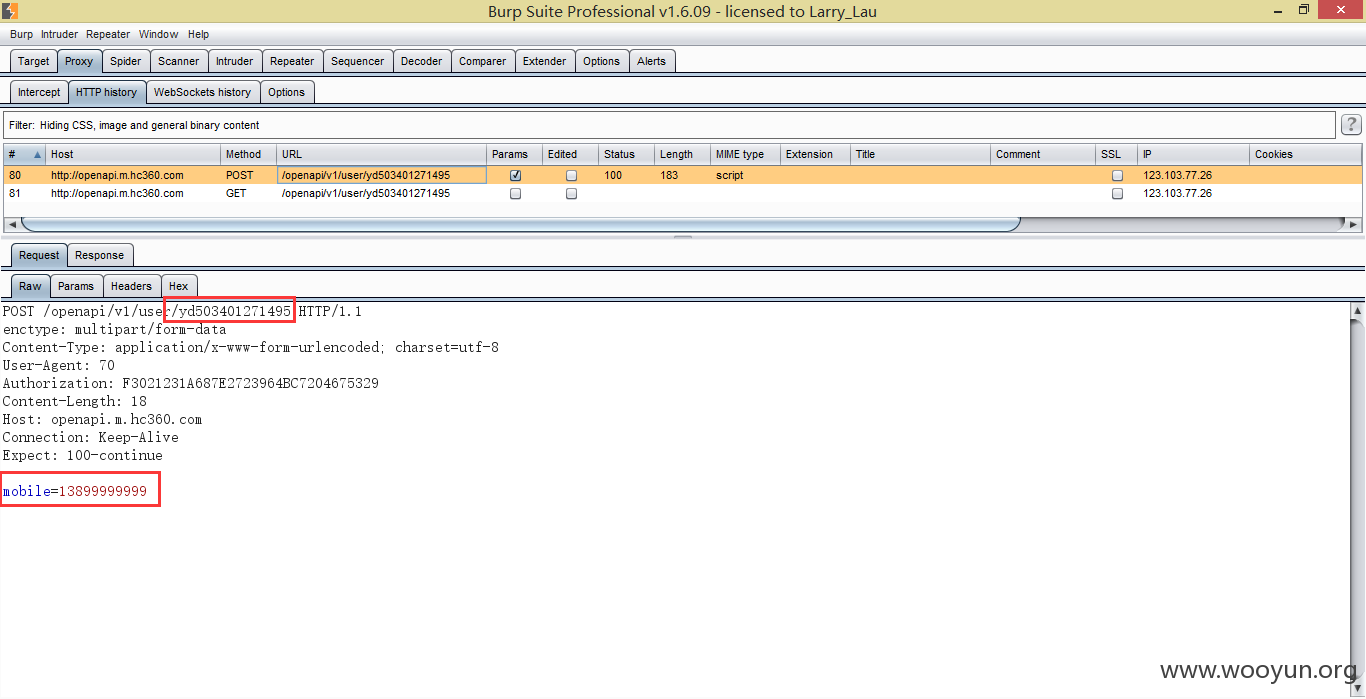This screenshot has width=1366, height=699.
Task: Sort by the Host column header
Action: point(133,154)
